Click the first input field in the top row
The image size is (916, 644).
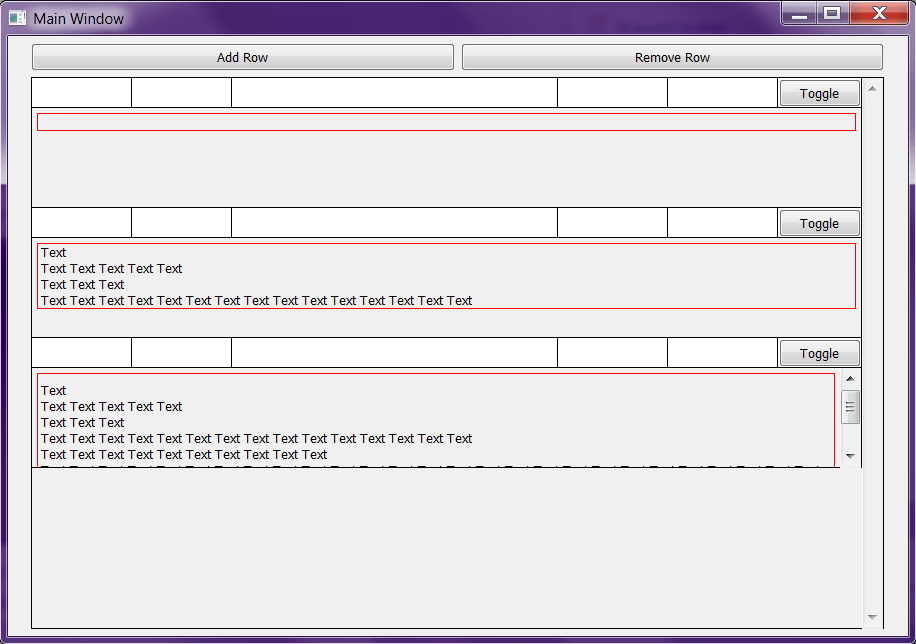pos(81,92)
